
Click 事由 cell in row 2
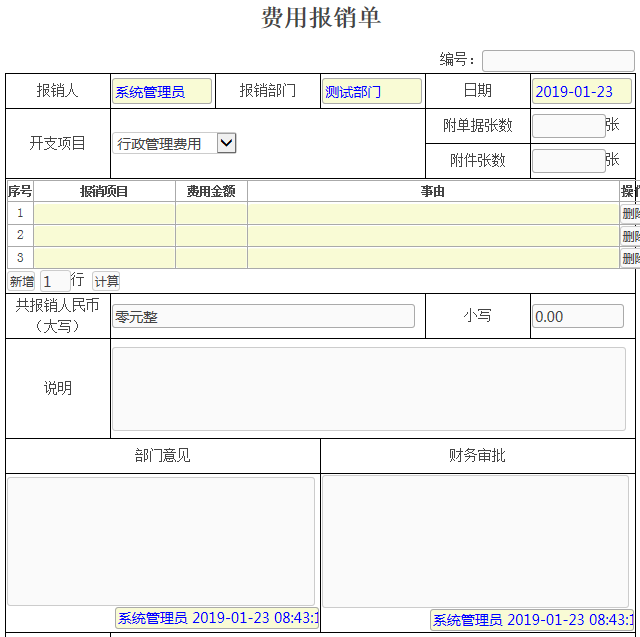433,235
